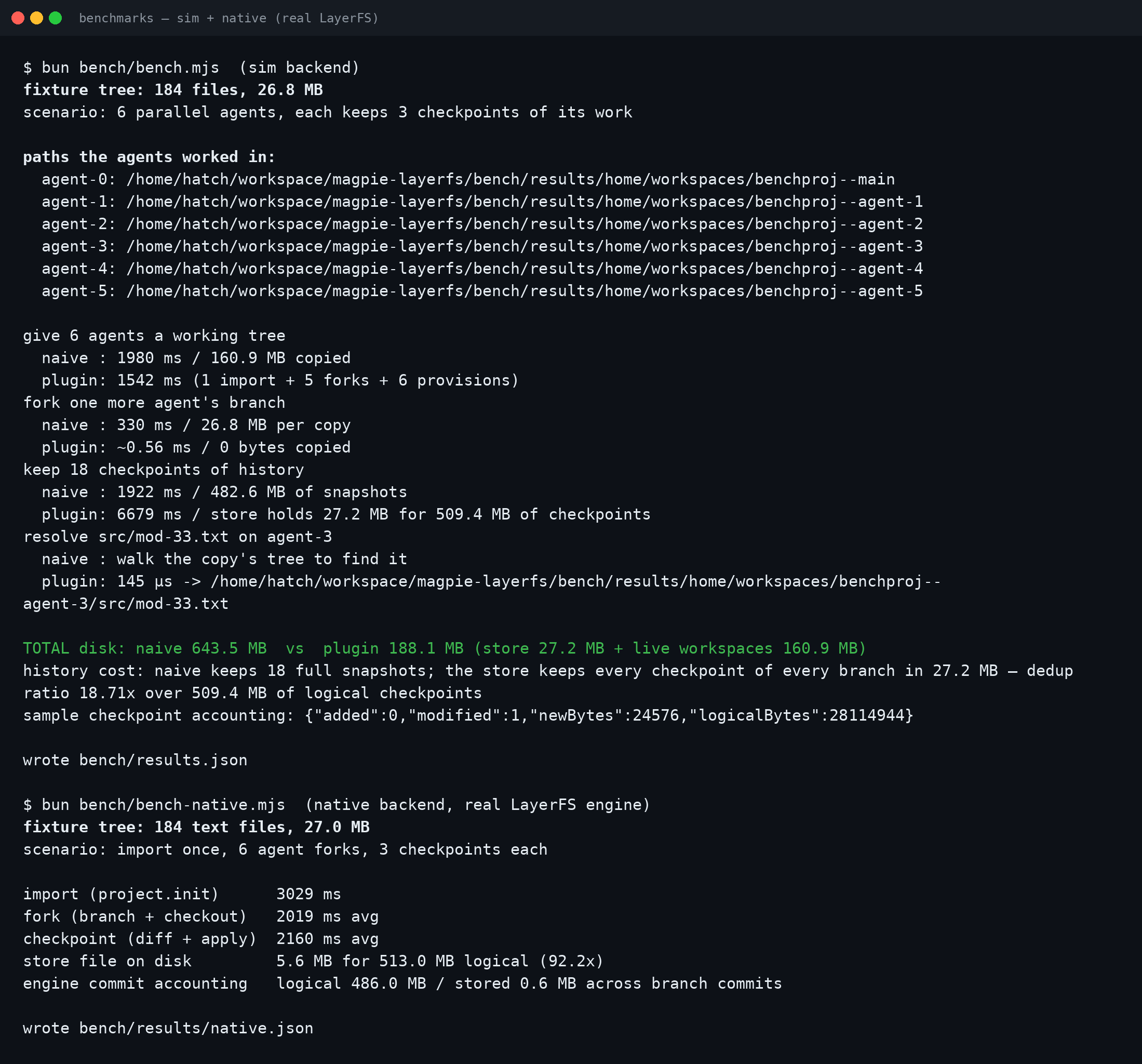Close the benchmarks terminal window
The image size is (1142, 1064).
tap(18, 18)
